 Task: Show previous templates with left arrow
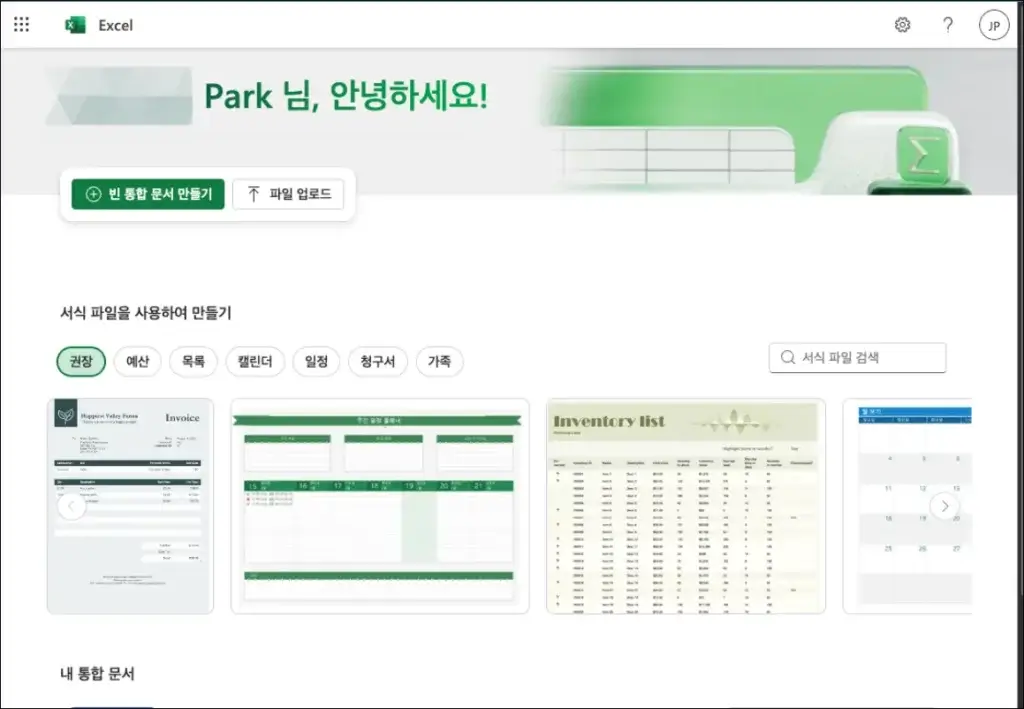[72, 506]
